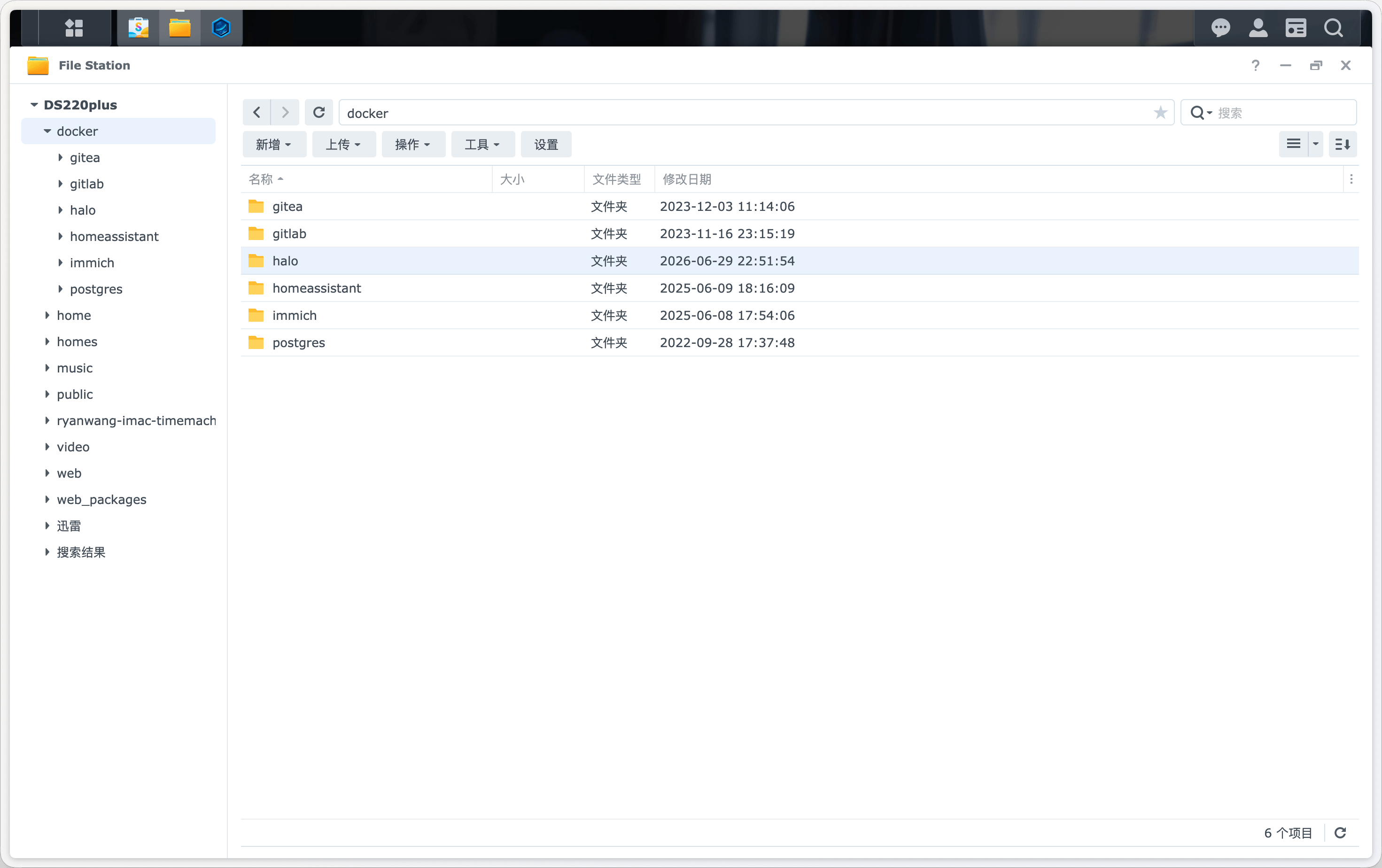
Task: Open the widgets panel icon
Action: (1296, 28)
